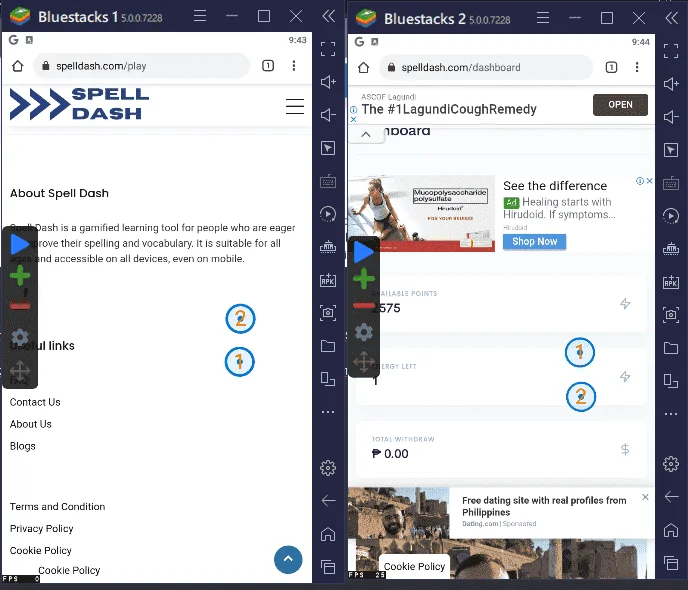
Task: Open Bluestacks 2 hamburger menu in title bar
Action: pos(543,18)
